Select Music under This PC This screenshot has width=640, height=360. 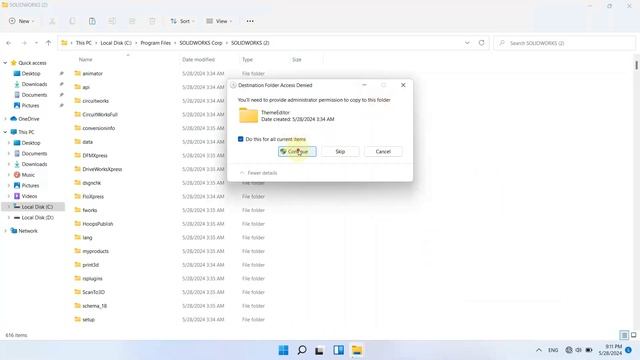point(28,175)
